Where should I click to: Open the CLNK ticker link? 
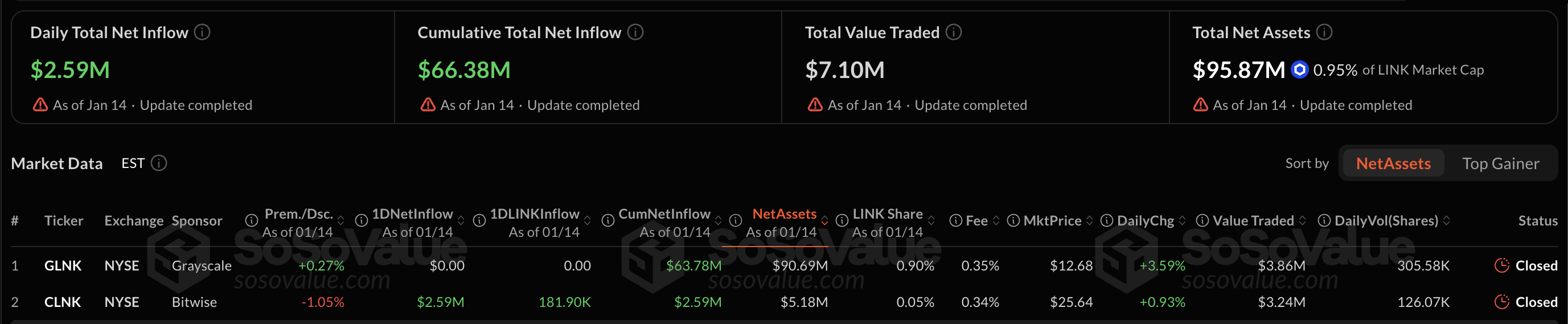(63, 302)
